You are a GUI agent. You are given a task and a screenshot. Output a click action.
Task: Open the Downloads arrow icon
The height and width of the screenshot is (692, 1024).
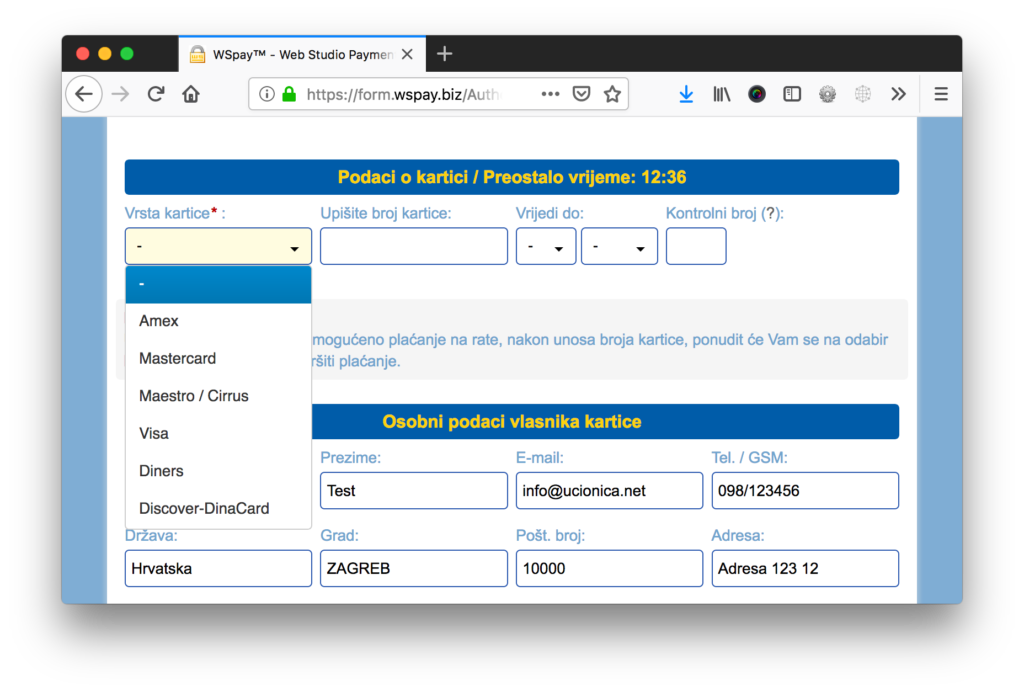(x=686, y=94)
